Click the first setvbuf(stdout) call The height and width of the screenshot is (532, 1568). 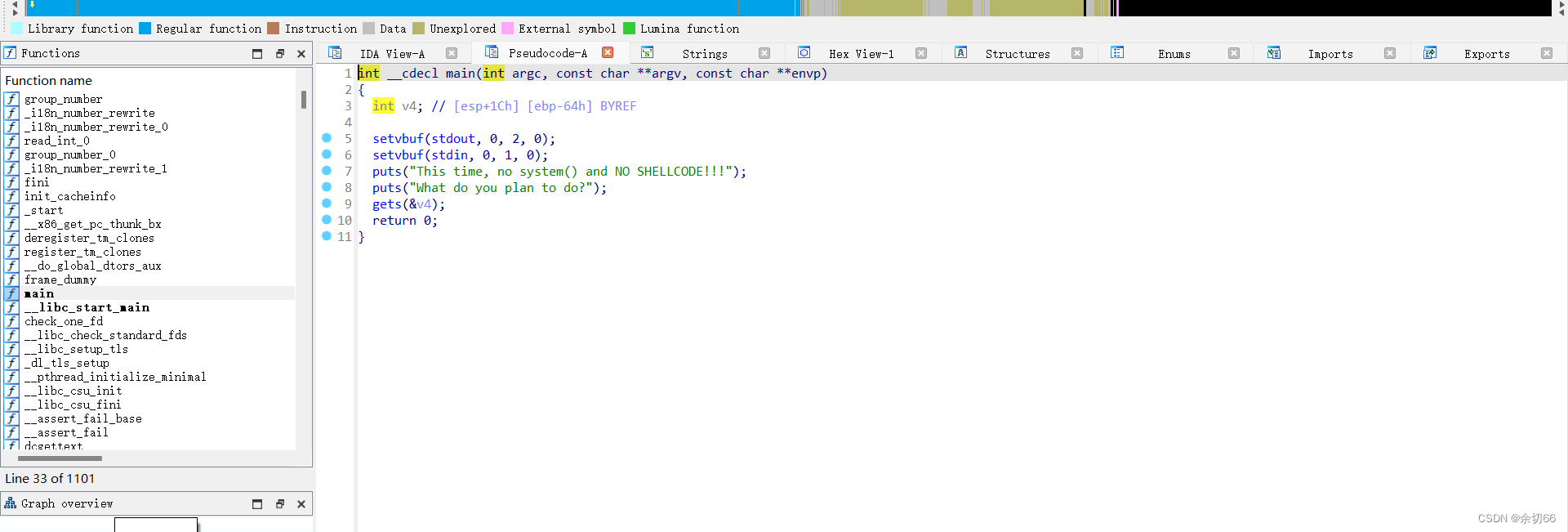click(463, 139)
